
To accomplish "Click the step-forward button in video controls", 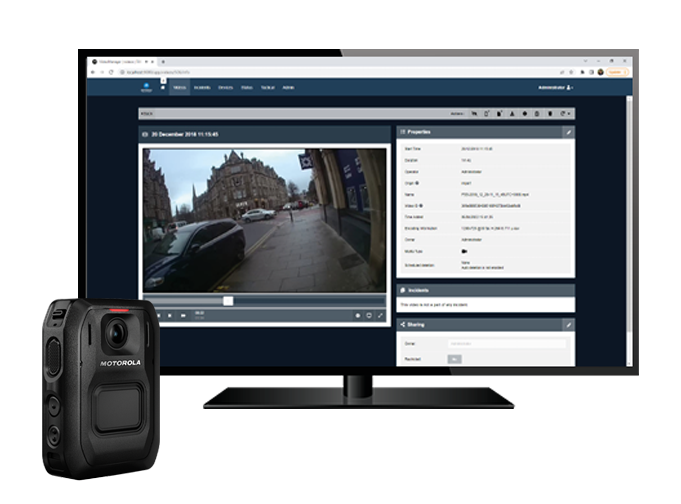I will 184,315.
